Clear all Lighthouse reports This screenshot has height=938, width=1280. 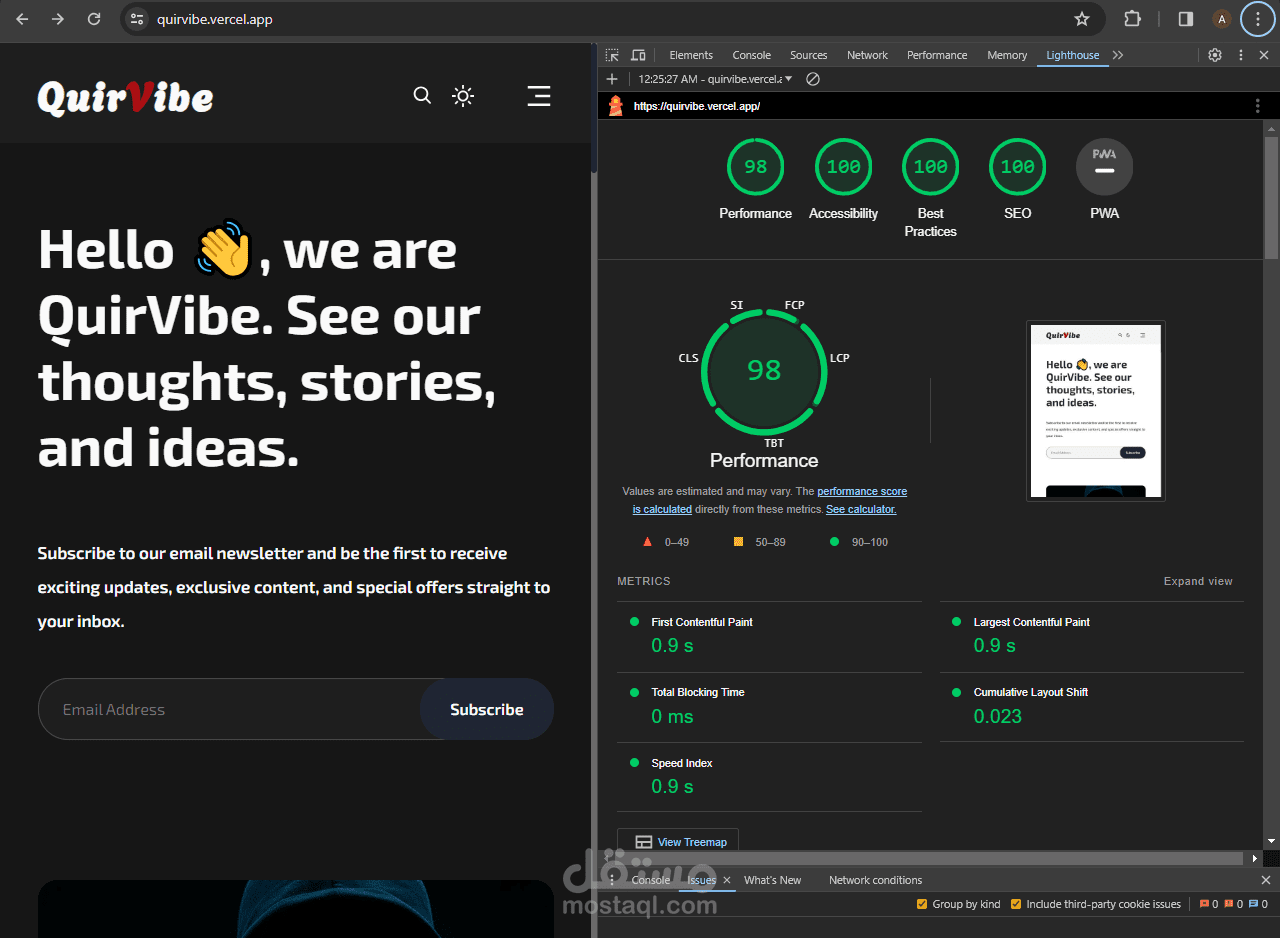point(813,79)
